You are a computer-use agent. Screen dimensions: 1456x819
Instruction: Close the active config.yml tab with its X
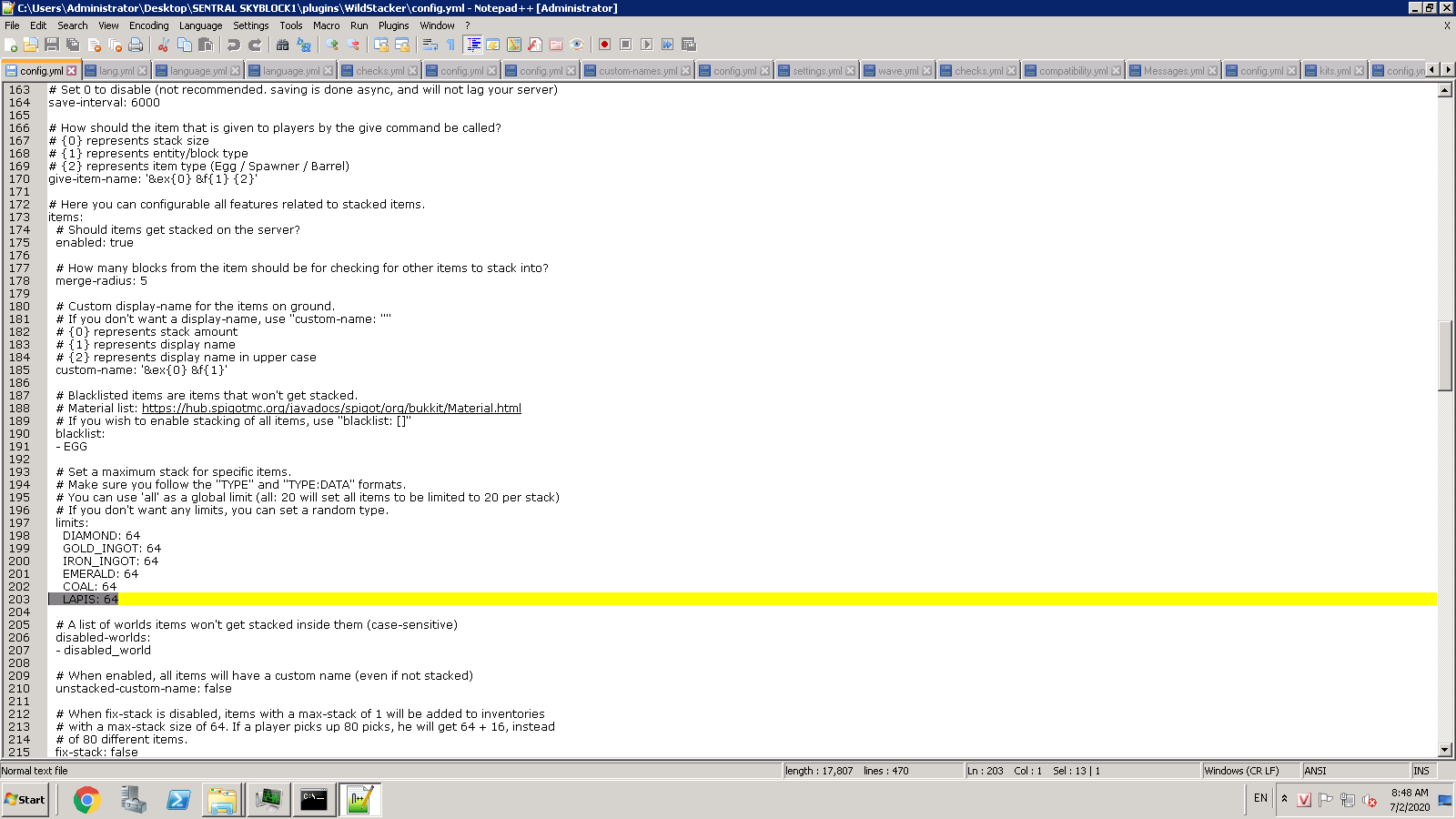point(72,71)
